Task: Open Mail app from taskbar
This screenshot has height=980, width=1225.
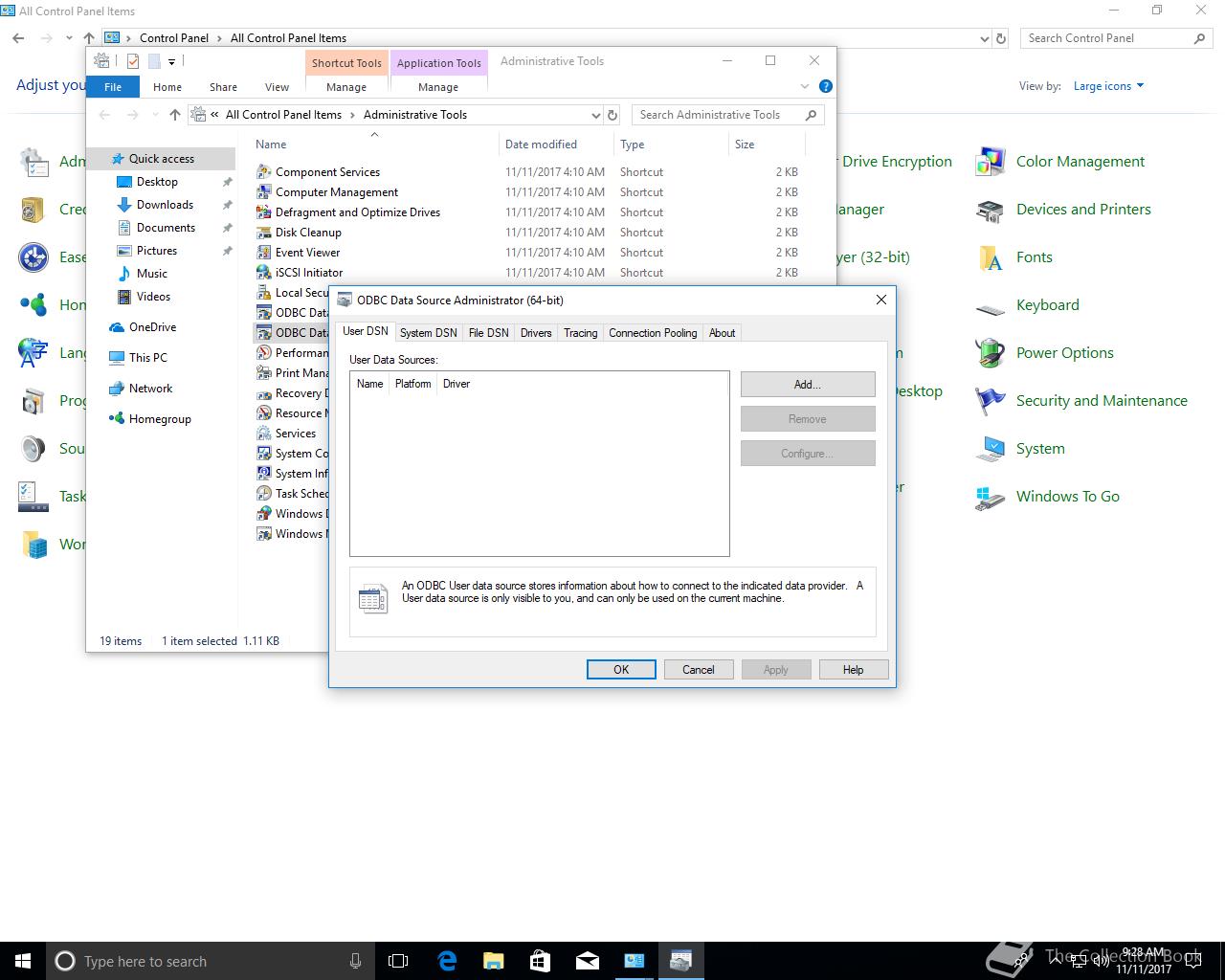Action: (587, 961)
